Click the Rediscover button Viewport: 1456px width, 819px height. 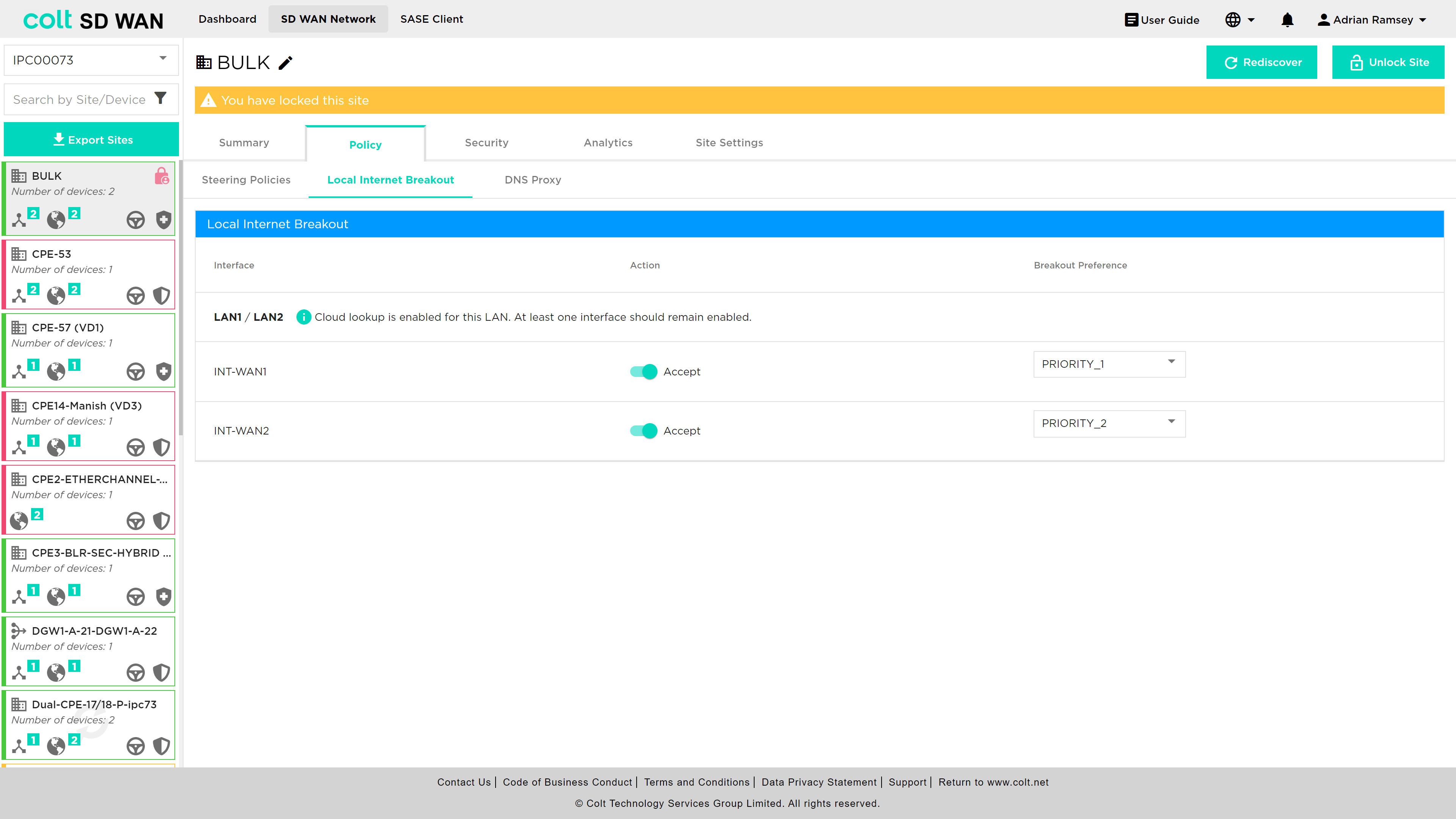(x=1261, y=62)
